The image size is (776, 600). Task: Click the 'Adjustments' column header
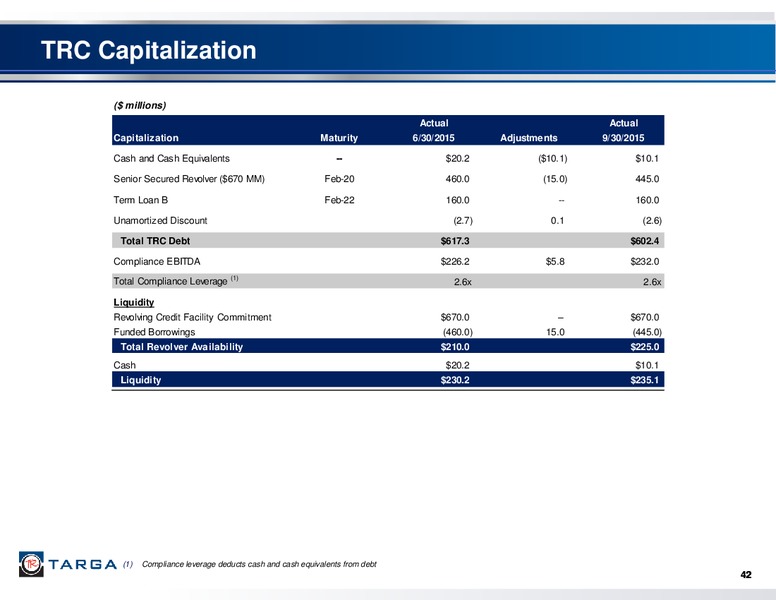pos(529,138)
